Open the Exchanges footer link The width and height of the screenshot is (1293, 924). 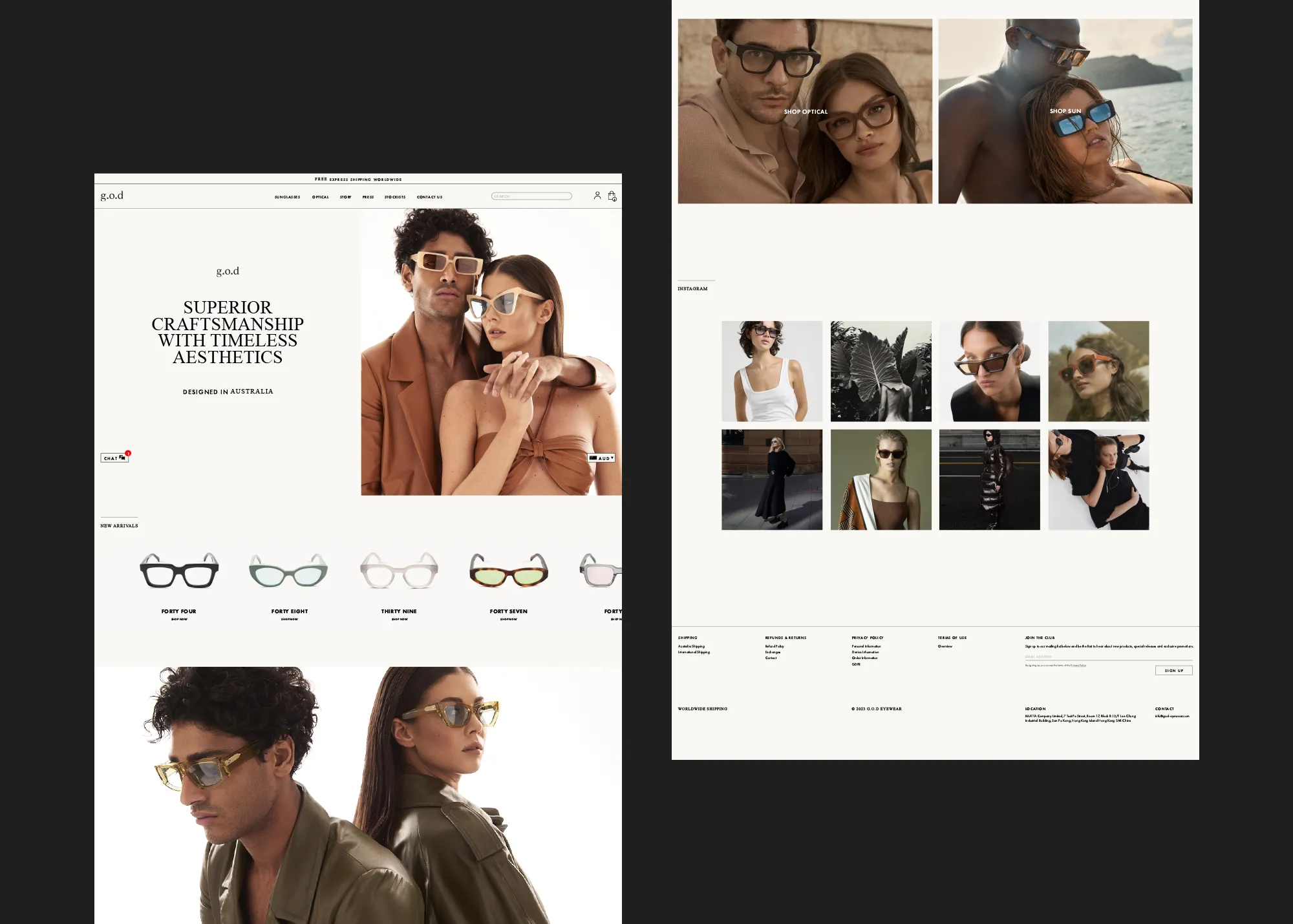tap(773, 652)
